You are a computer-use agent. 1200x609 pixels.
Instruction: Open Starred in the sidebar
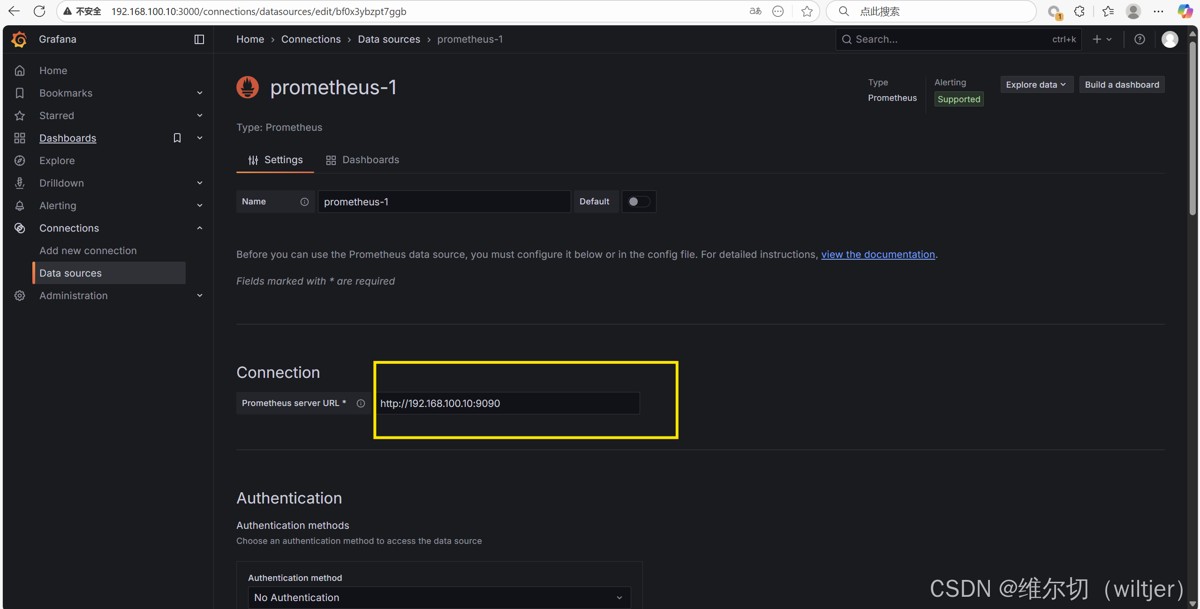pyautogui.click(x=57, y=115)
